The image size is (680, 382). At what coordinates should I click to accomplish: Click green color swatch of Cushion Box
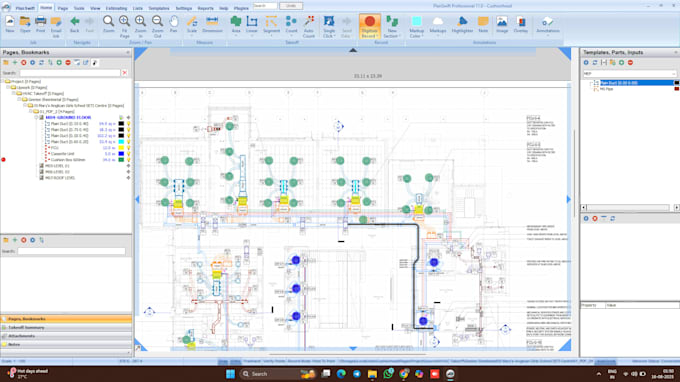point(121,160)
